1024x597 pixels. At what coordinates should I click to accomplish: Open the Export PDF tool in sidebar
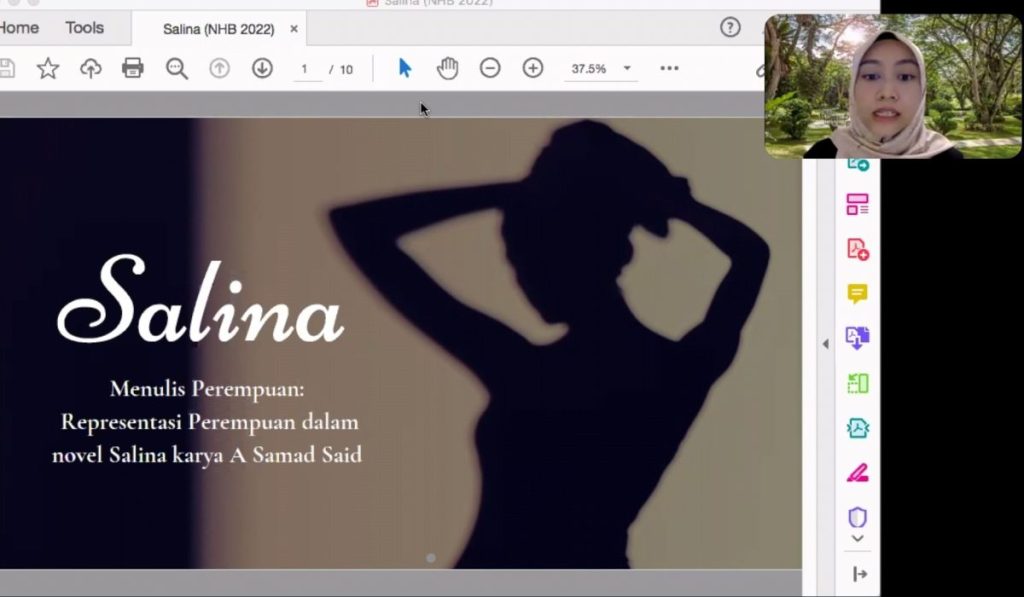(857, 165)
